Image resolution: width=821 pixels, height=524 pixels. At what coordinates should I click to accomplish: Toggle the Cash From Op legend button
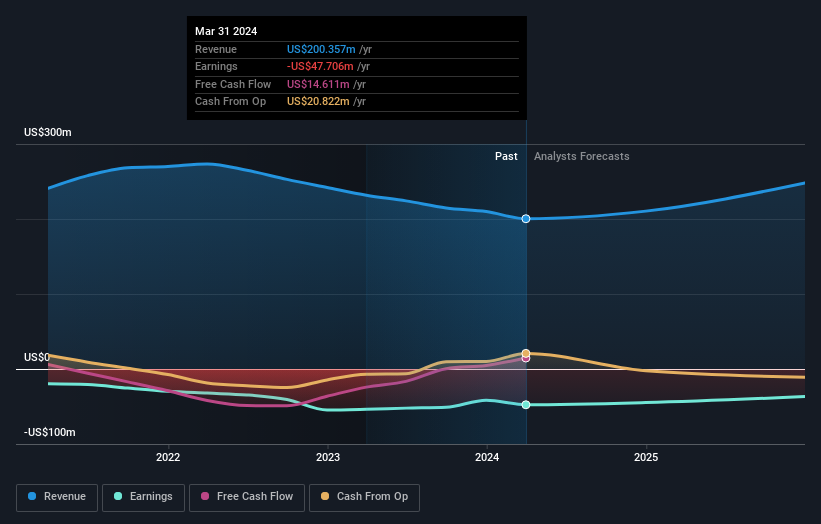[364, 497]
